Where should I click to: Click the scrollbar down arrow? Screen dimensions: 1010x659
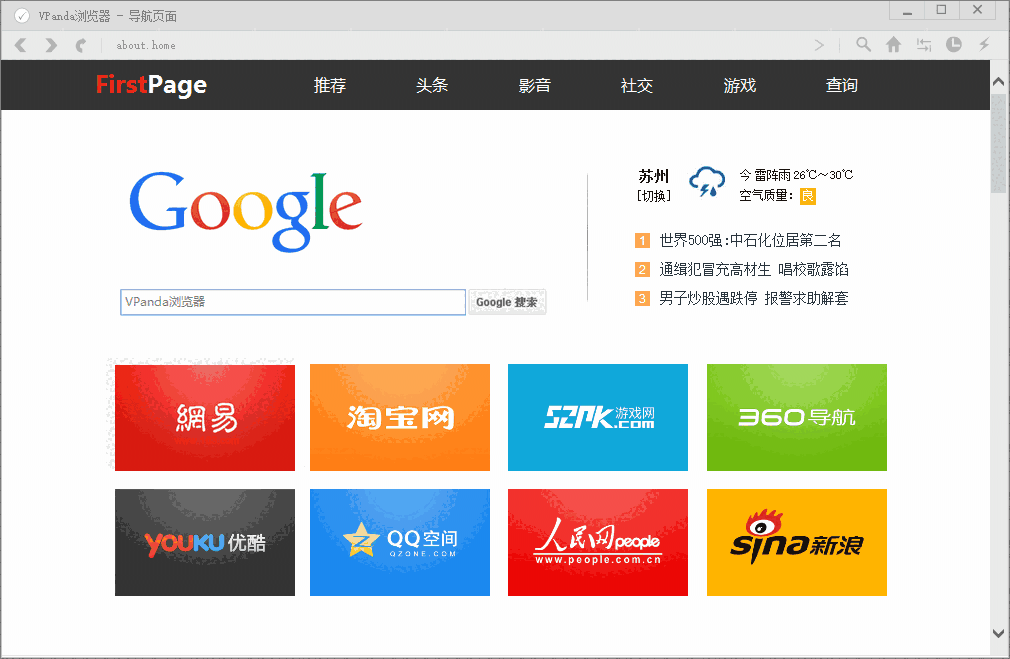pos(998,633)
